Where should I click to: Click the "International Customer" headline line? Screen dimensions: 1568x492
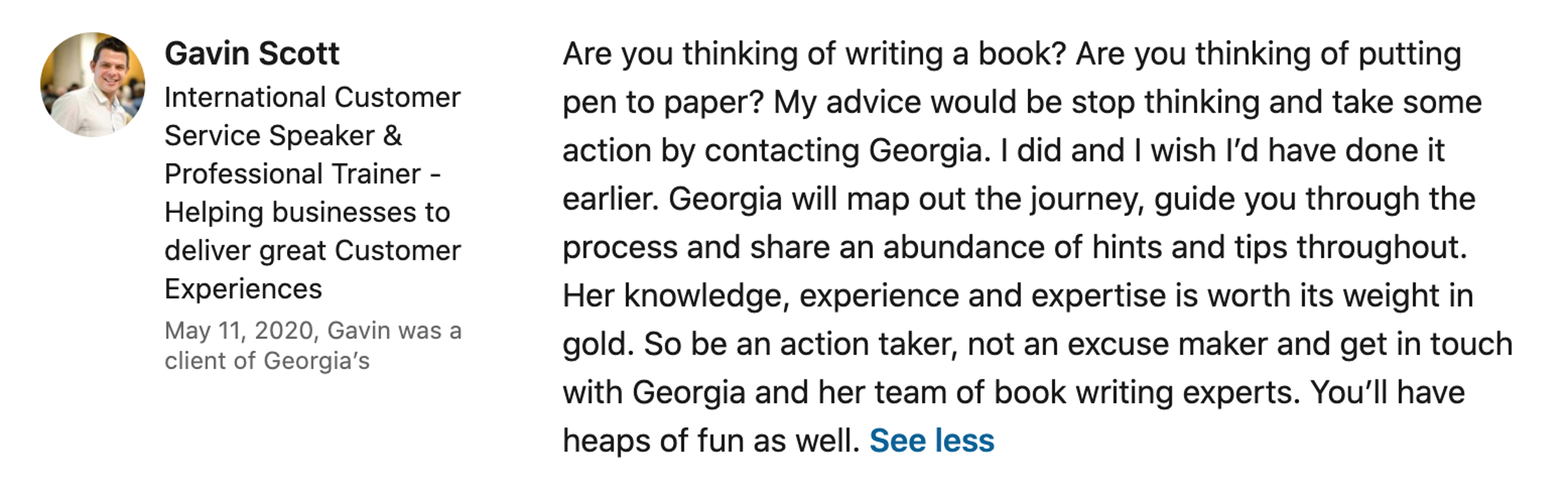click(x=312, y=98)
